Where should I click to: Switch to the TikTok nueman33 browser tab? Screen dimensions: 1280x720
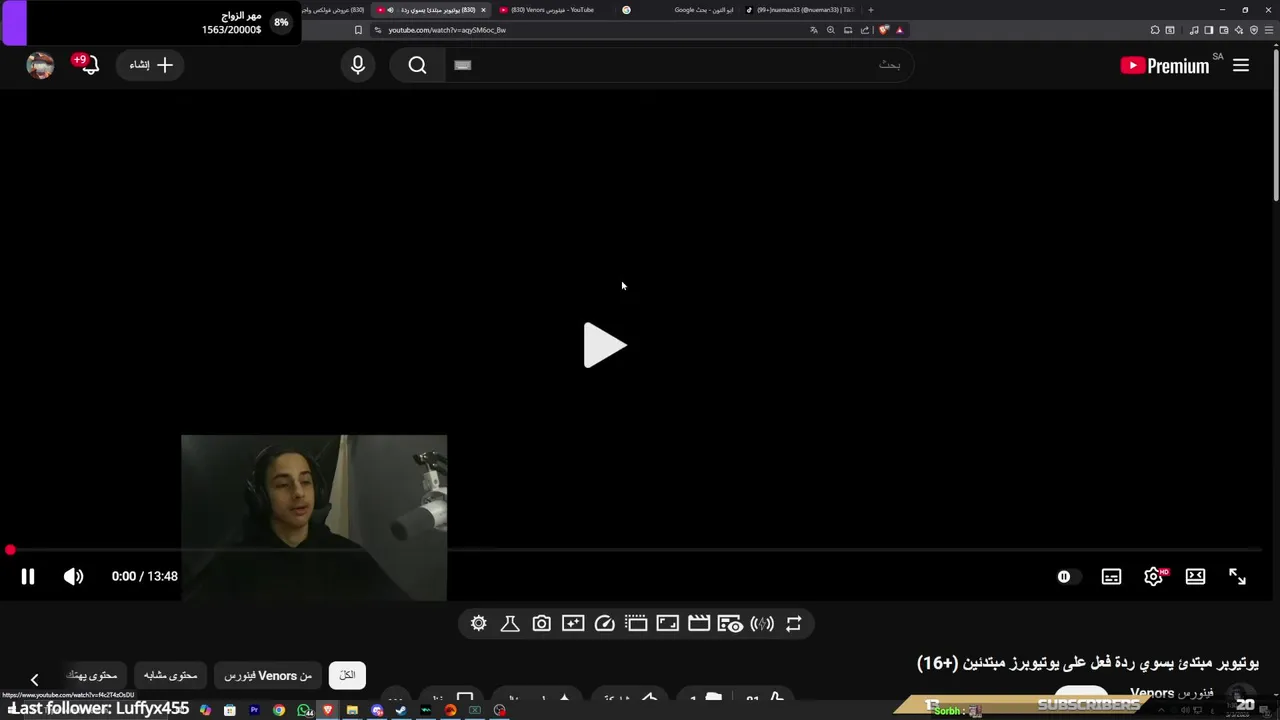pyautogui.click(x=800, y=10)
